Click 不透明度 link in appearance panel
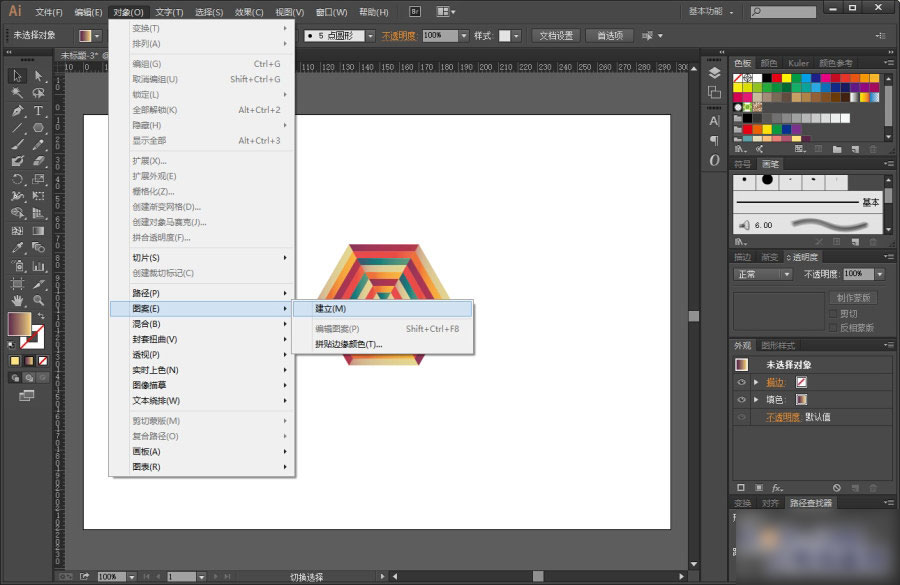The width and height of the screenshot is (900, 585). tap(783, 417)
